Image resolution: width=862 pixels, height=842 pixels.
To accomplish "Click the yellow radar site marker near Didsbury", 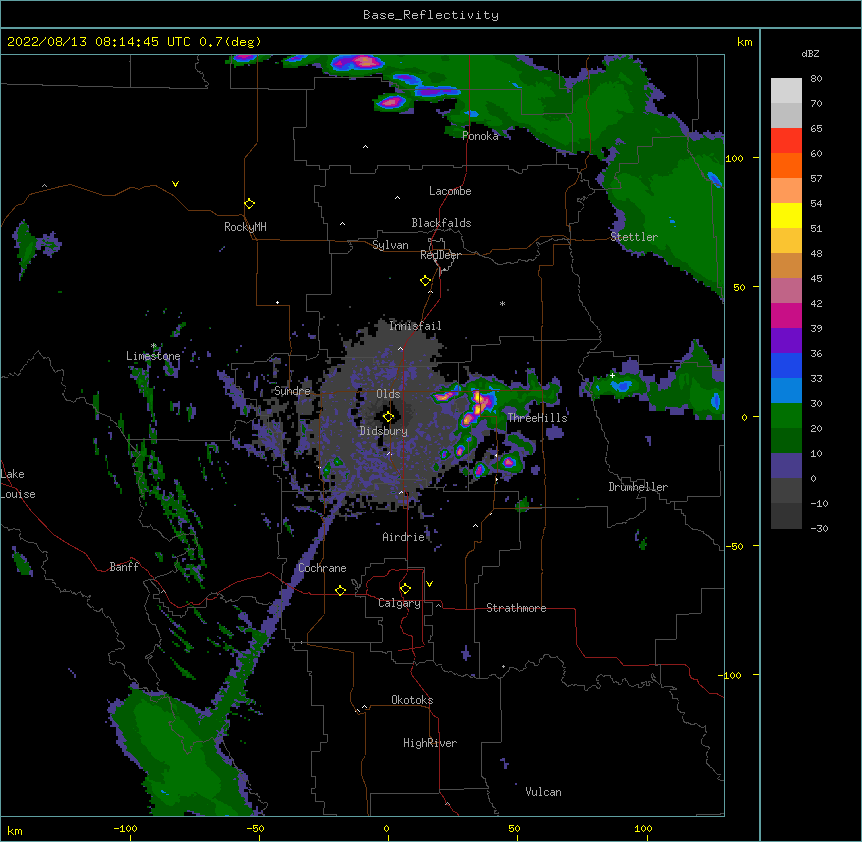I will [388, 417].
